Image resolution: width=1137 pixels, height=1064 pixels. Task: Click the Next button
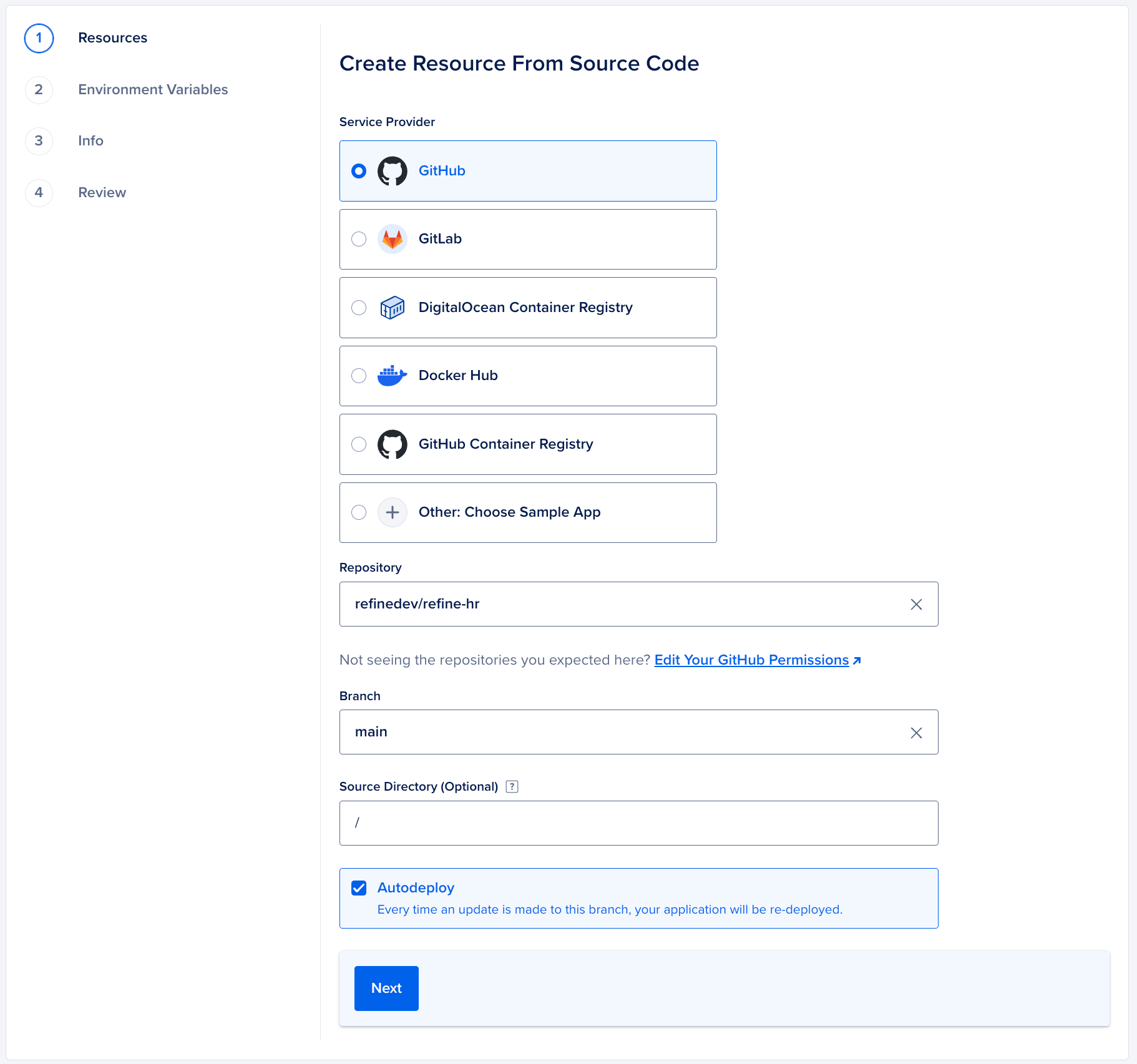click(386, 988)
